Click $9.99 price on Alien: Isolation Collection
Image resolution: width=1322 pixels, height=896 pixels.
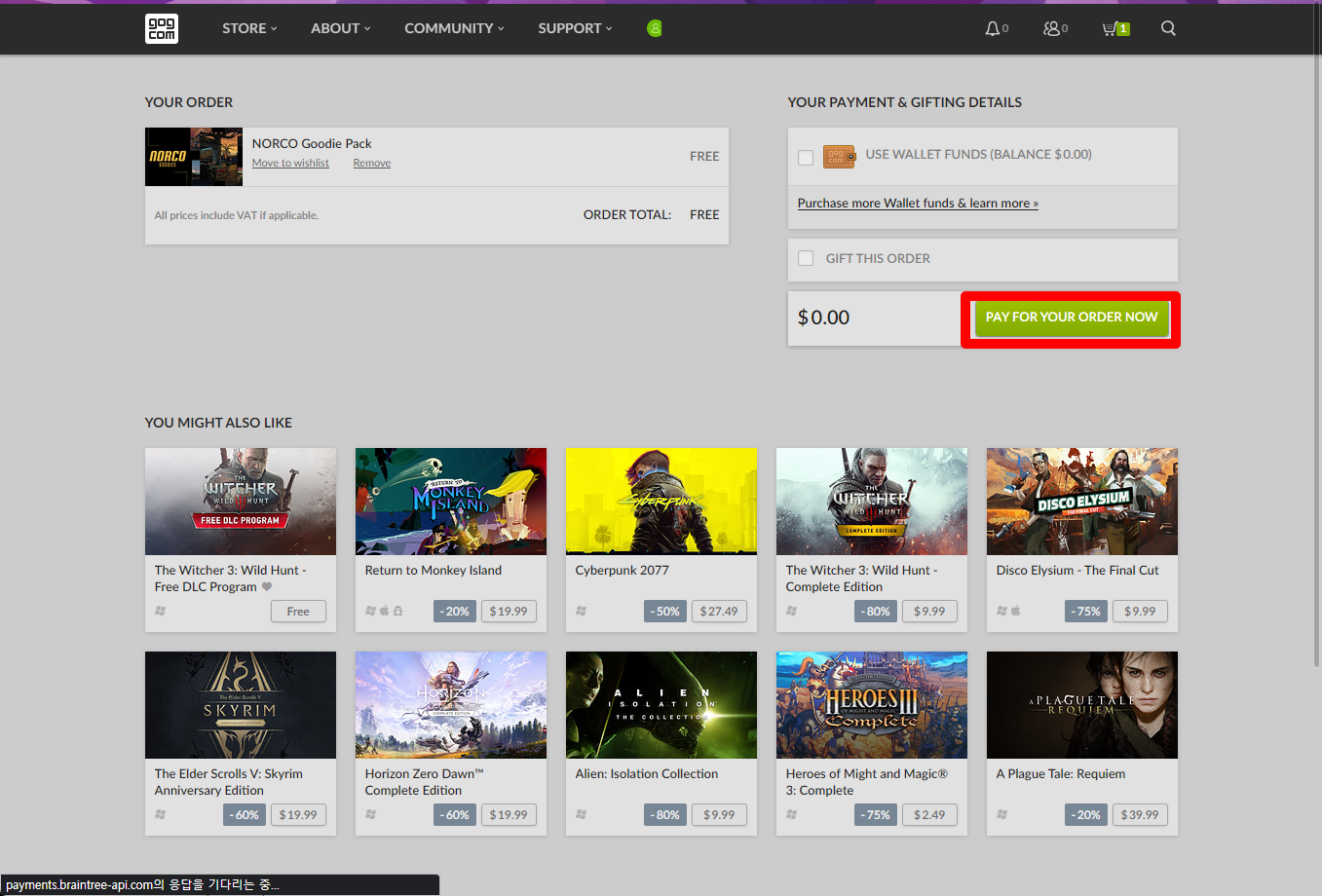click(719, 815)
